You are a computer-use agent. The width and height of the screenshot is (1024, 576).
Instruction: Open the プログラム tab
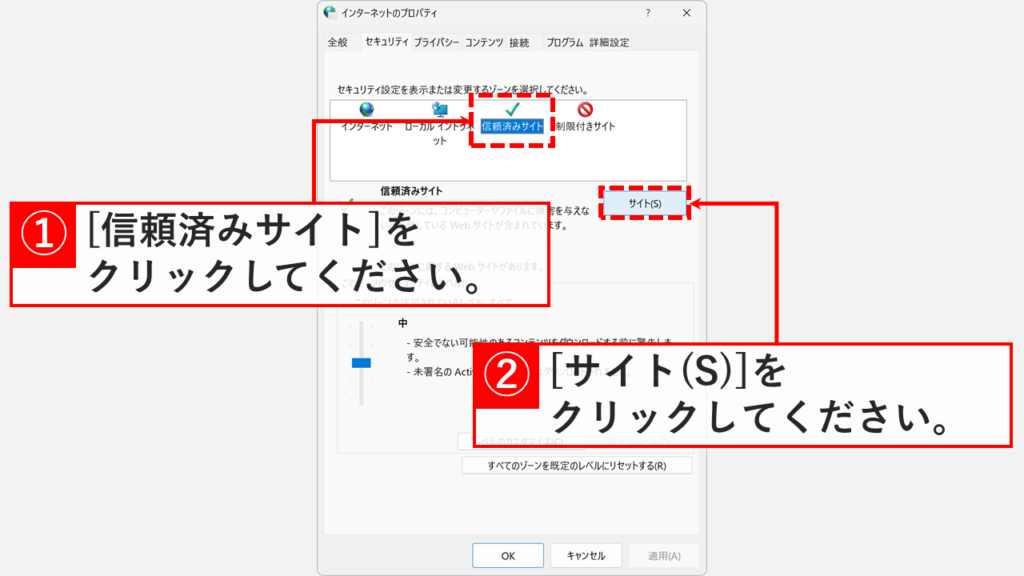(565, 42)
